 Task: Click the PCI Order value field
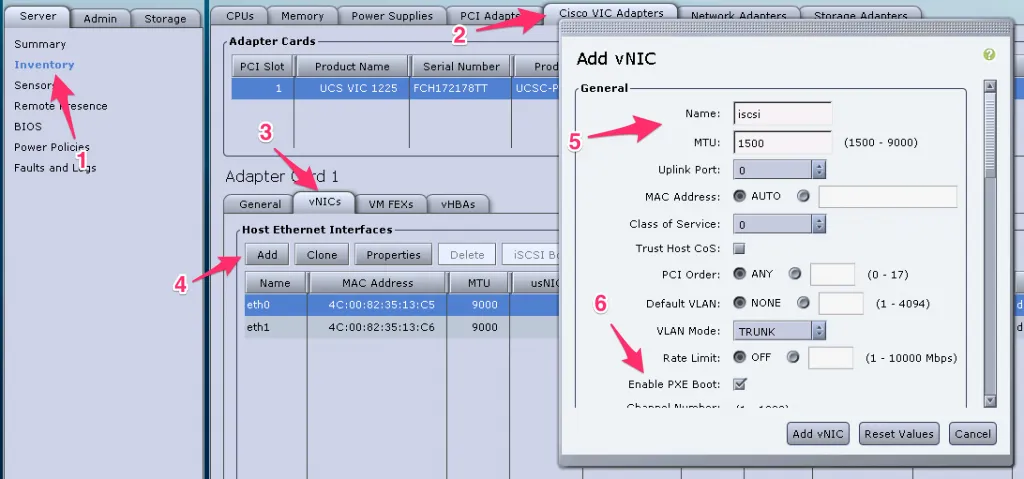pos(832,274)
